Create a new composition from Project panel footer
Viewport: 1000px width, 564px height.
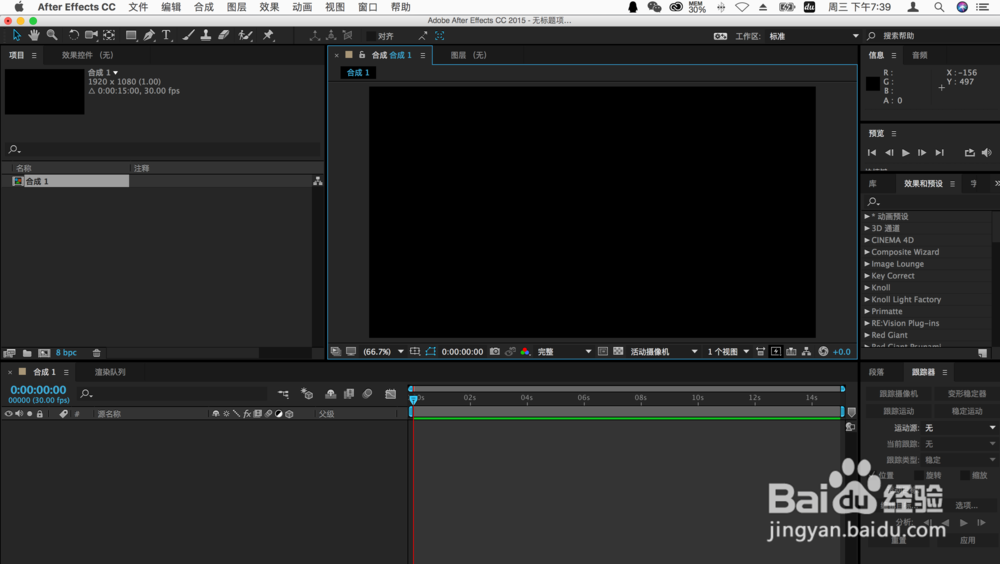44,353
